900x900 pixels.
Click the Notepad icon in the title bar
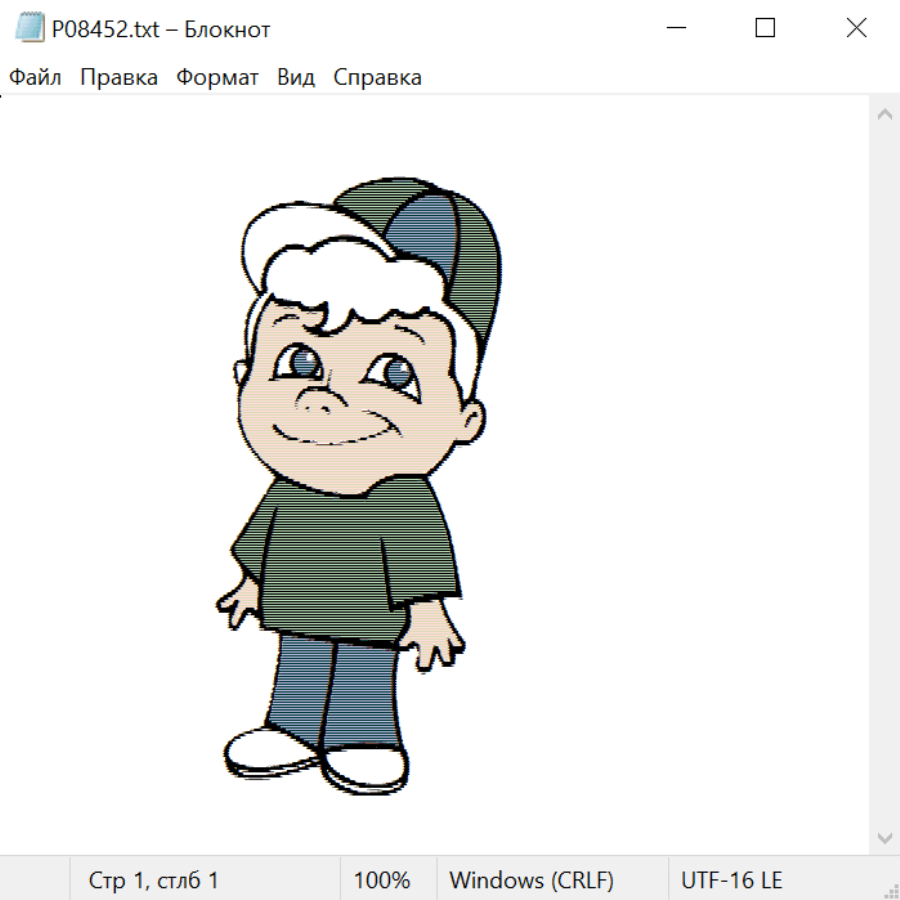click(30, 29)
